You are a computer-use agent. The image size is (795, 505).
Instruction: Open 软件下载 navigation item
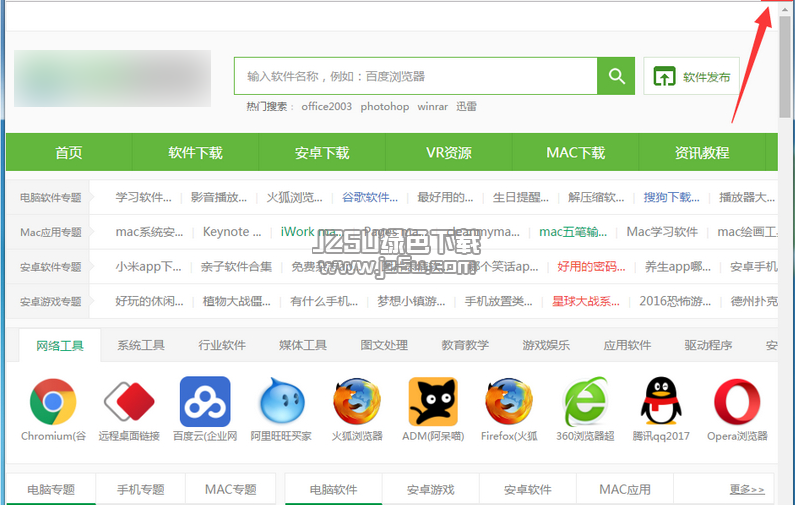pos(195,152)
